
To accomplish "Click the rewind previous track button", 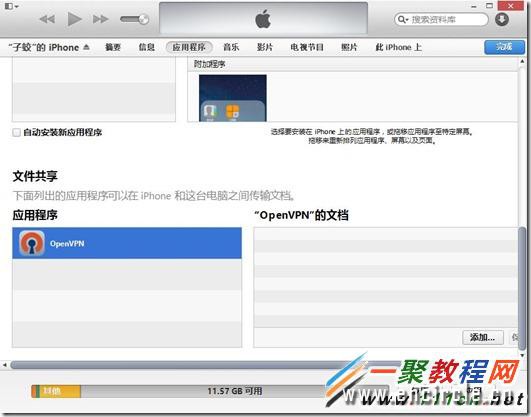I will click(47, 19).
